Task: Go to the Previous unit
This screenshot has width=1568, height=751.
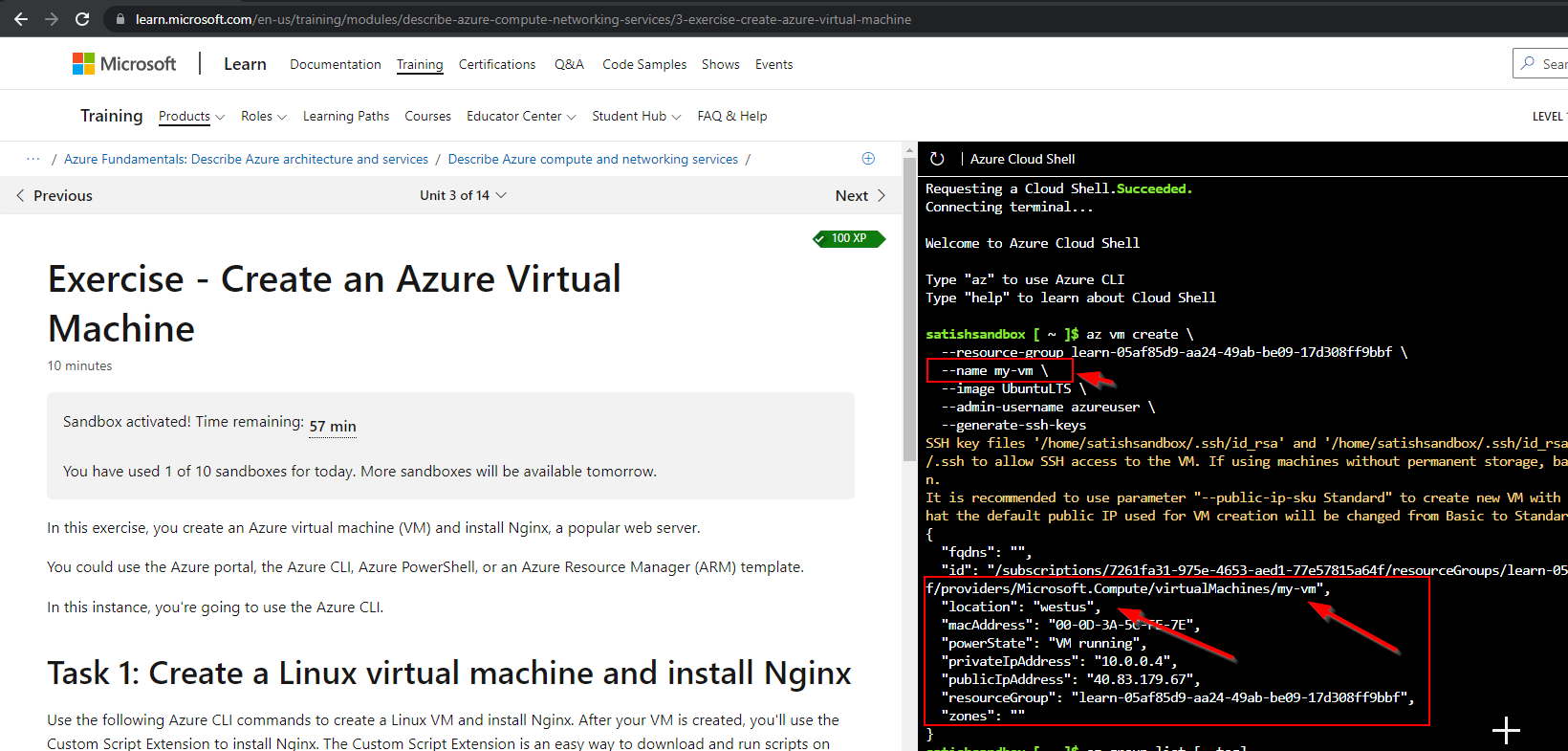Action: [x=54, y=195]
